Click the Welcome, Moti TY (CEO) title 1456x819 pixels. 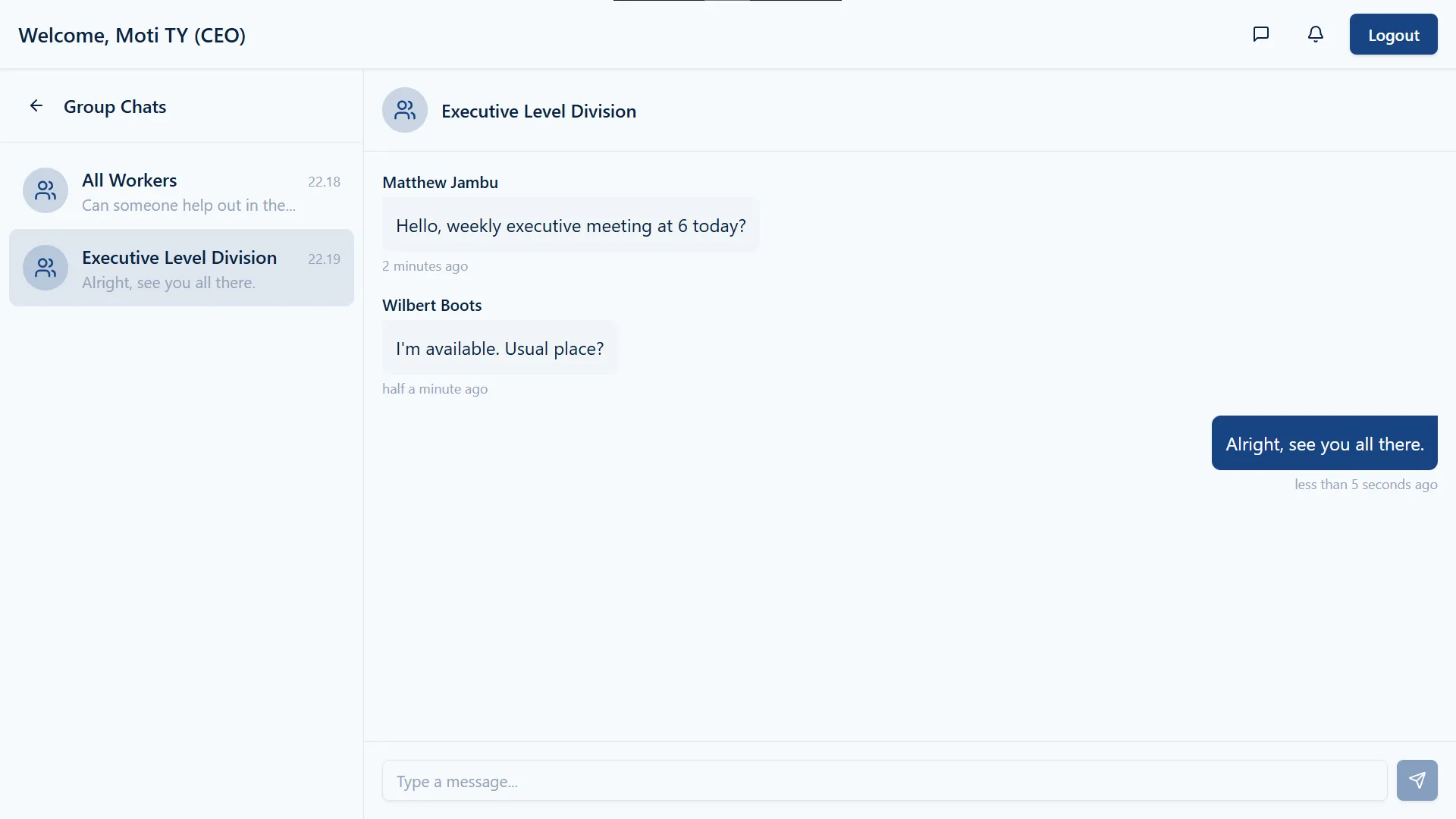tap(132, 36)
